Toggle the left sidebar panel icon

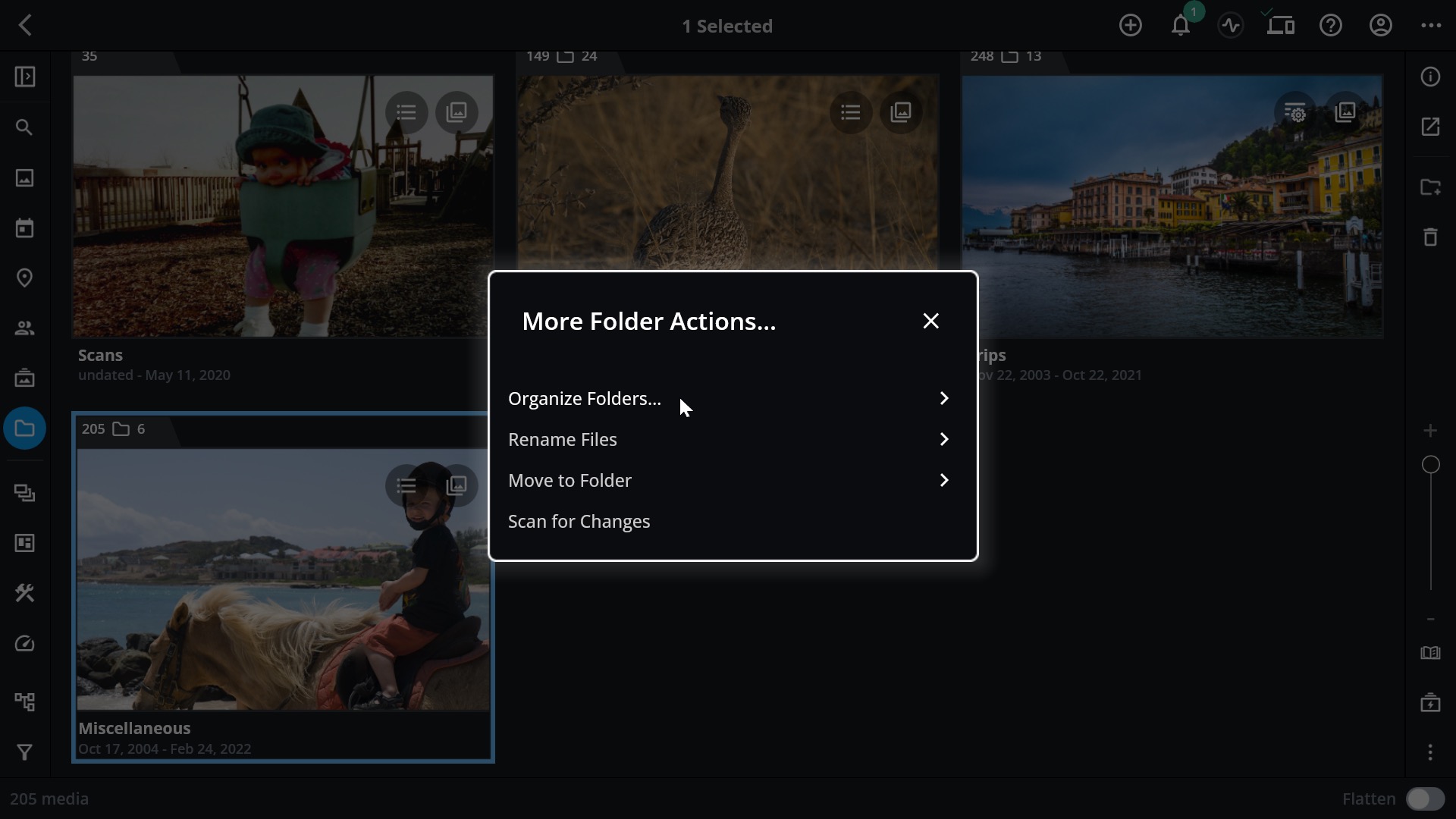pos(25,77)
